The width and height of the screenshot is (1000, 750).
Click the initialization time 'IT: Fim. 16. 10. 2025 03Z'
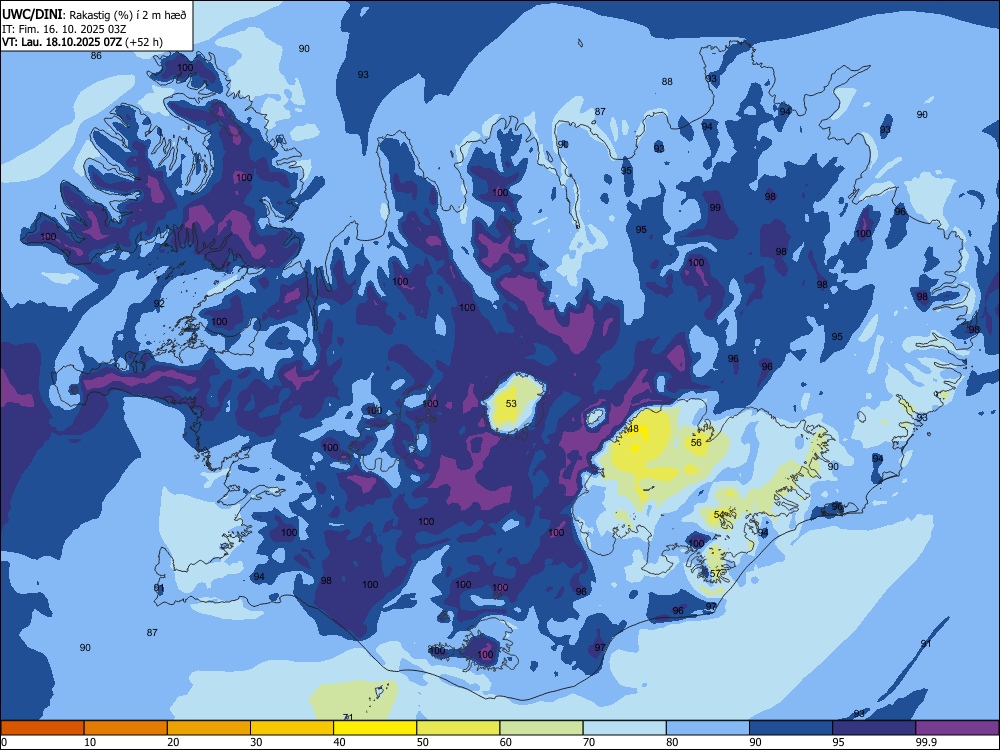point(64,29)
